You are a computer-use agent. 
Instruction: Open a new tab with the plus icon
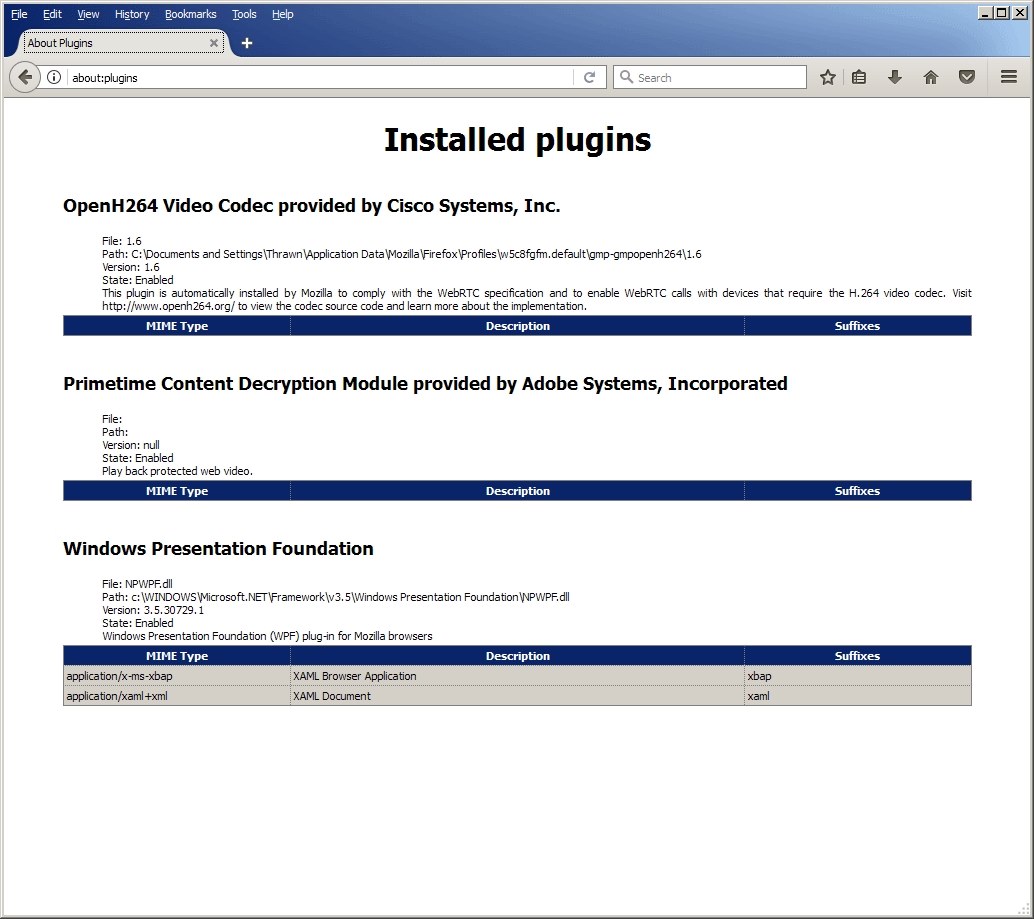point(247,43)
